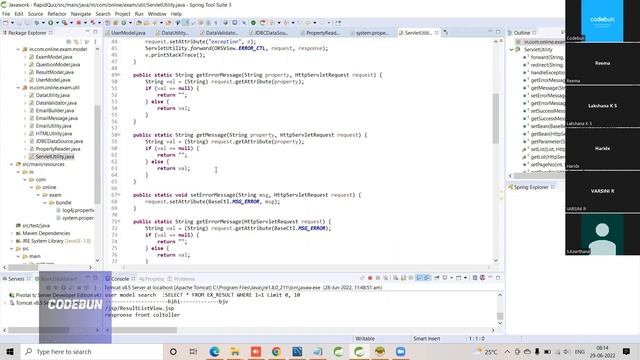This screenshot has width=640, height=360.
Task: Open ExamModel.java in Package Explorer
Action: (x=54, y=57)
